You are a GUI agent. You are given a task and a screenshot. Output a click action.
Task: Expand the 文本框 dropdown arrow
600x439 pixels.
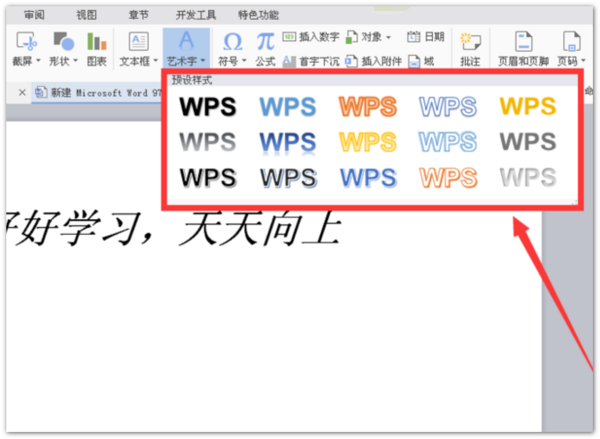pos(155,60)
